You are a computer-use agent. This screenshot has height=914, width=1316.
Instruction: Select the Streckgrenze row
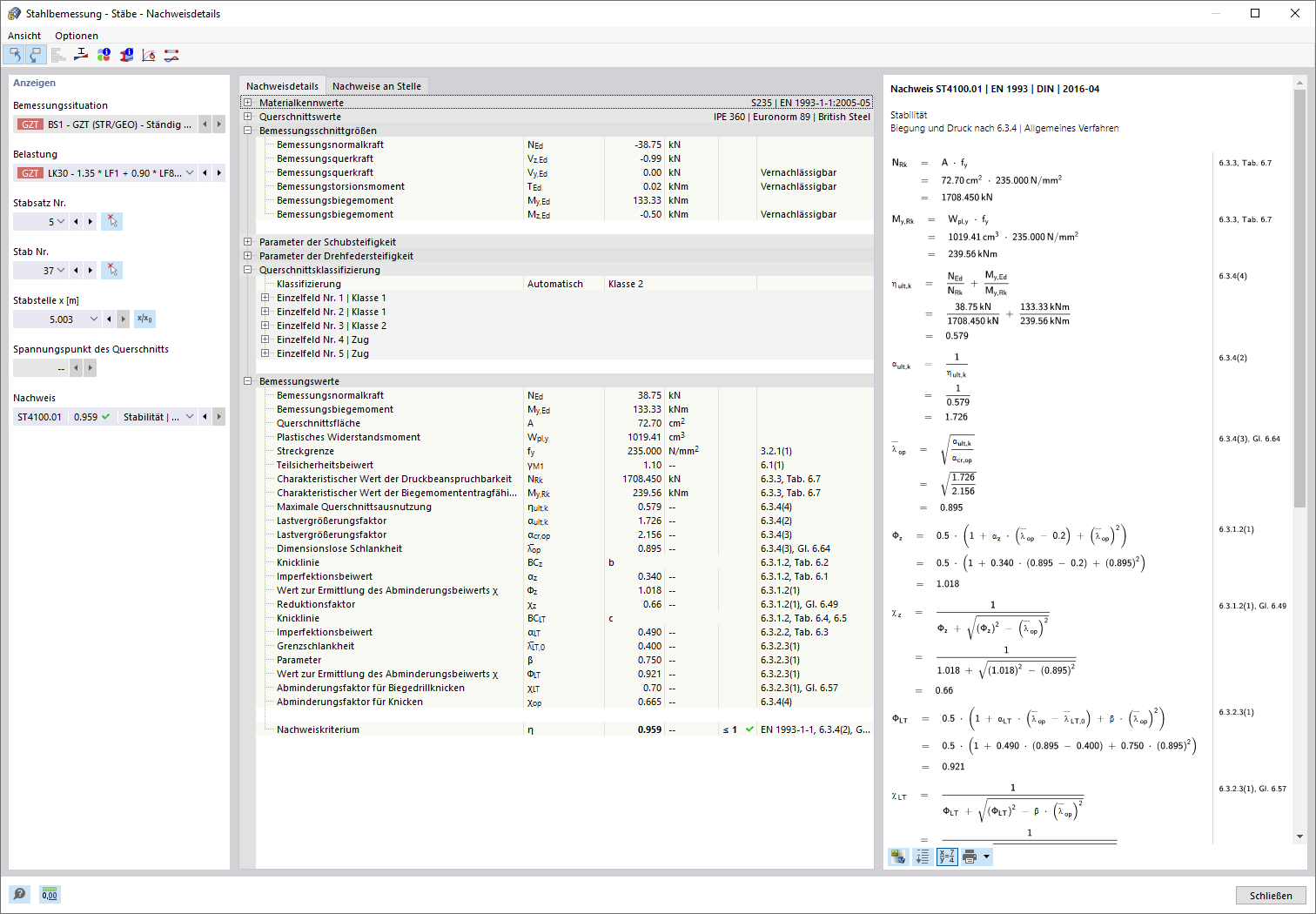click(565, 451)
